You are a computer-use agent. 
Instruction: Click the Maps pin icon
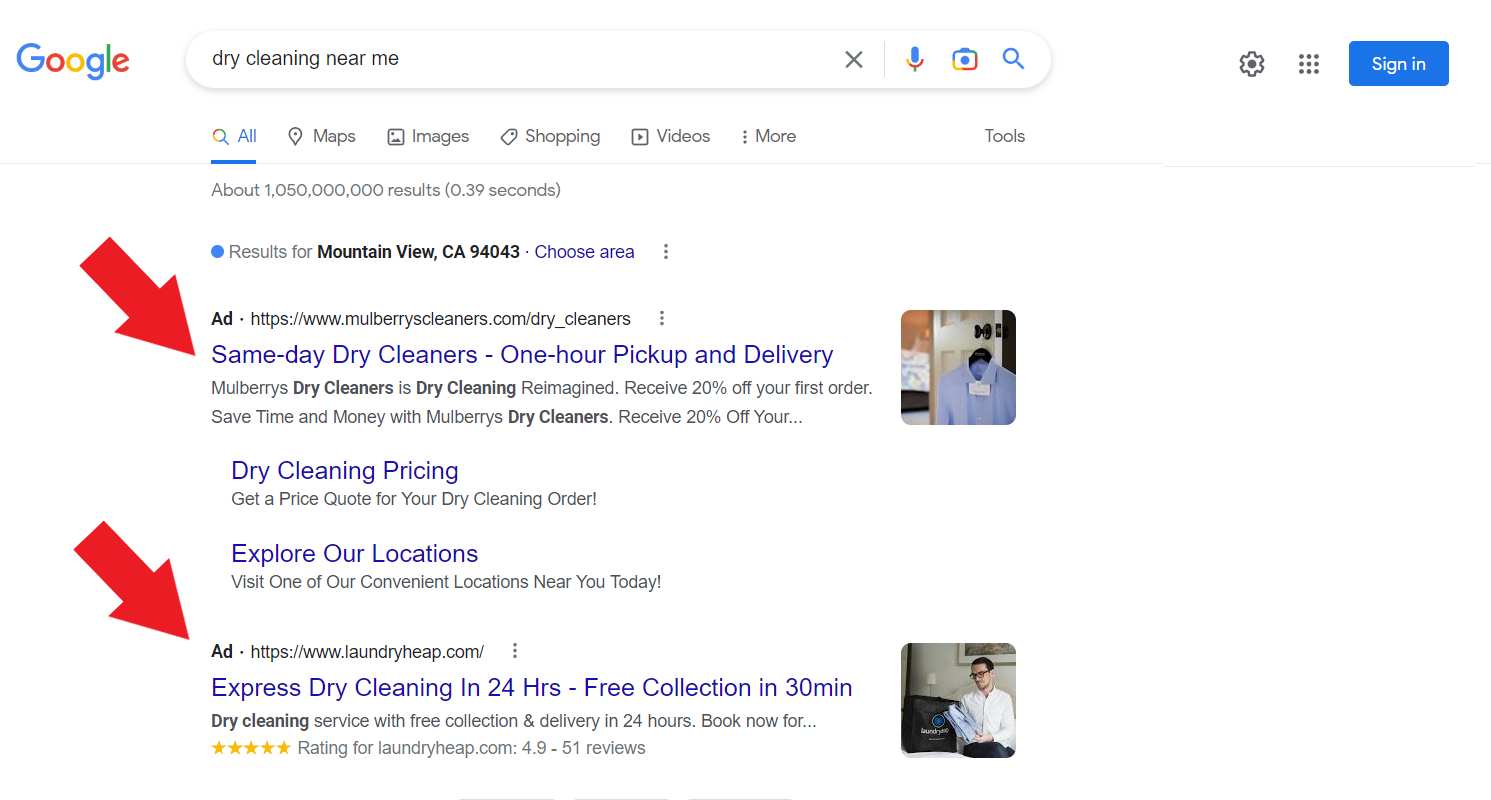click(296, 135)
